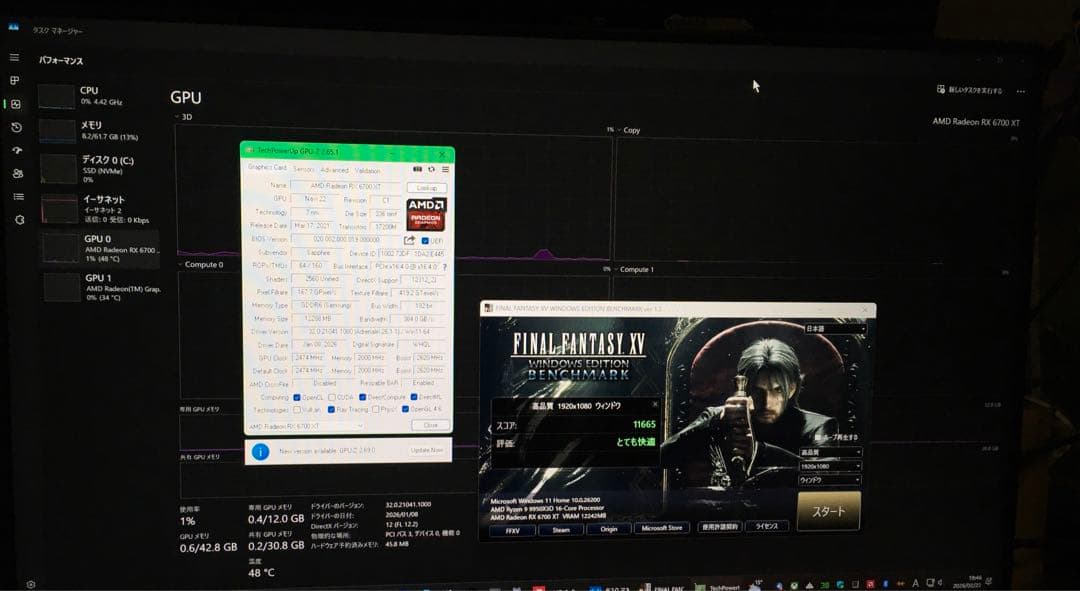This screenshot has height=591, width=1080.
Task: Click GPU-Z BIOS export share icon
Action: (x=409, y=240)
